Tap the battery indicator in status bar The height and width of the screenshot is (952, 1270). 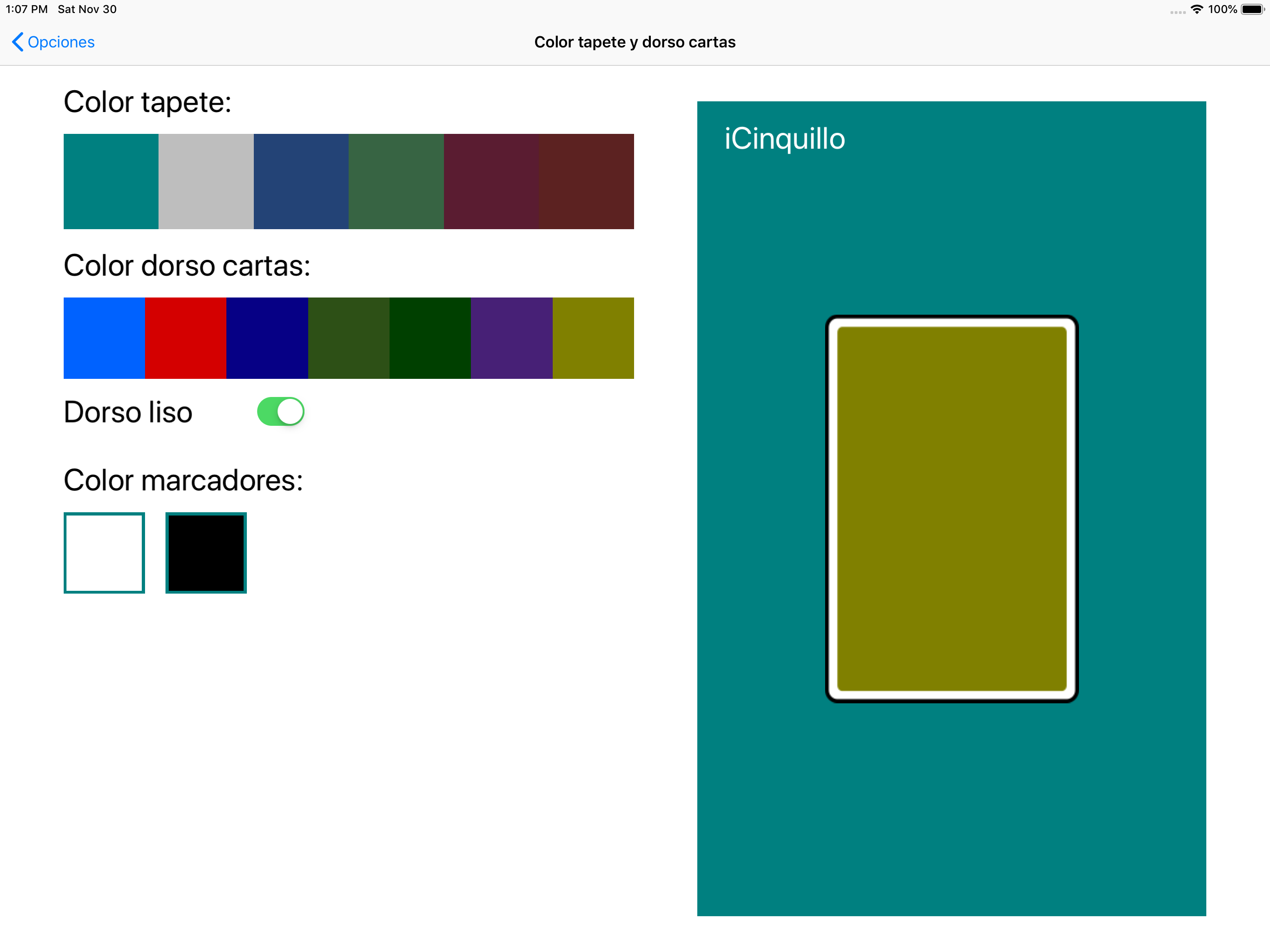pos(1251,9)
